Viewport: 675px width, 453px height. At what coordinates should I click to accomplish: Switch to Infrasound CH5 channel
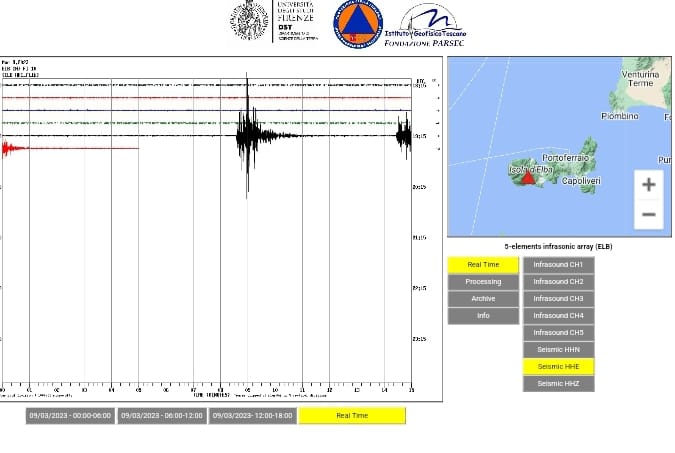(x=558, y=333)
